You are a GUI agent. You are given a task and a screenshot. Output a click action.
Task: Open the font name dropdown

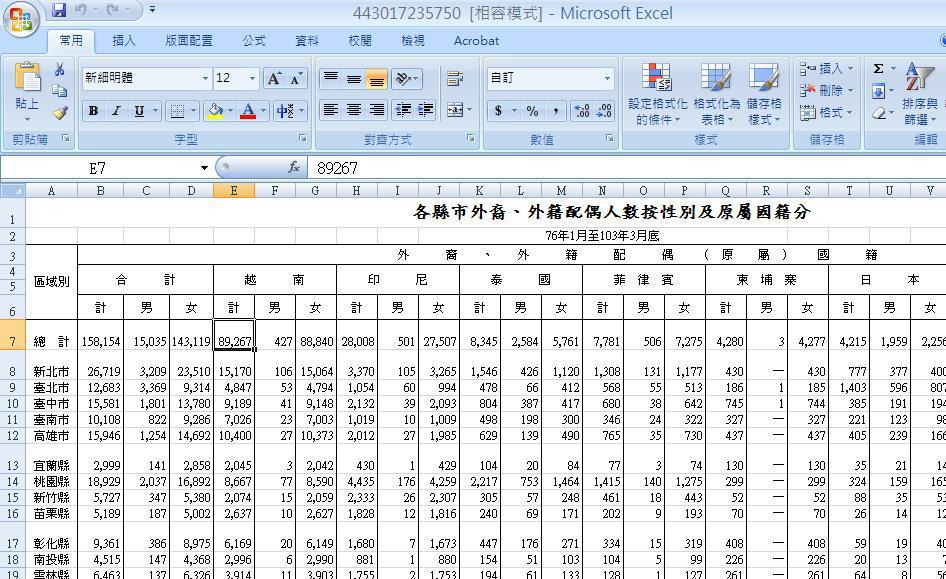[x=205, y=78]
